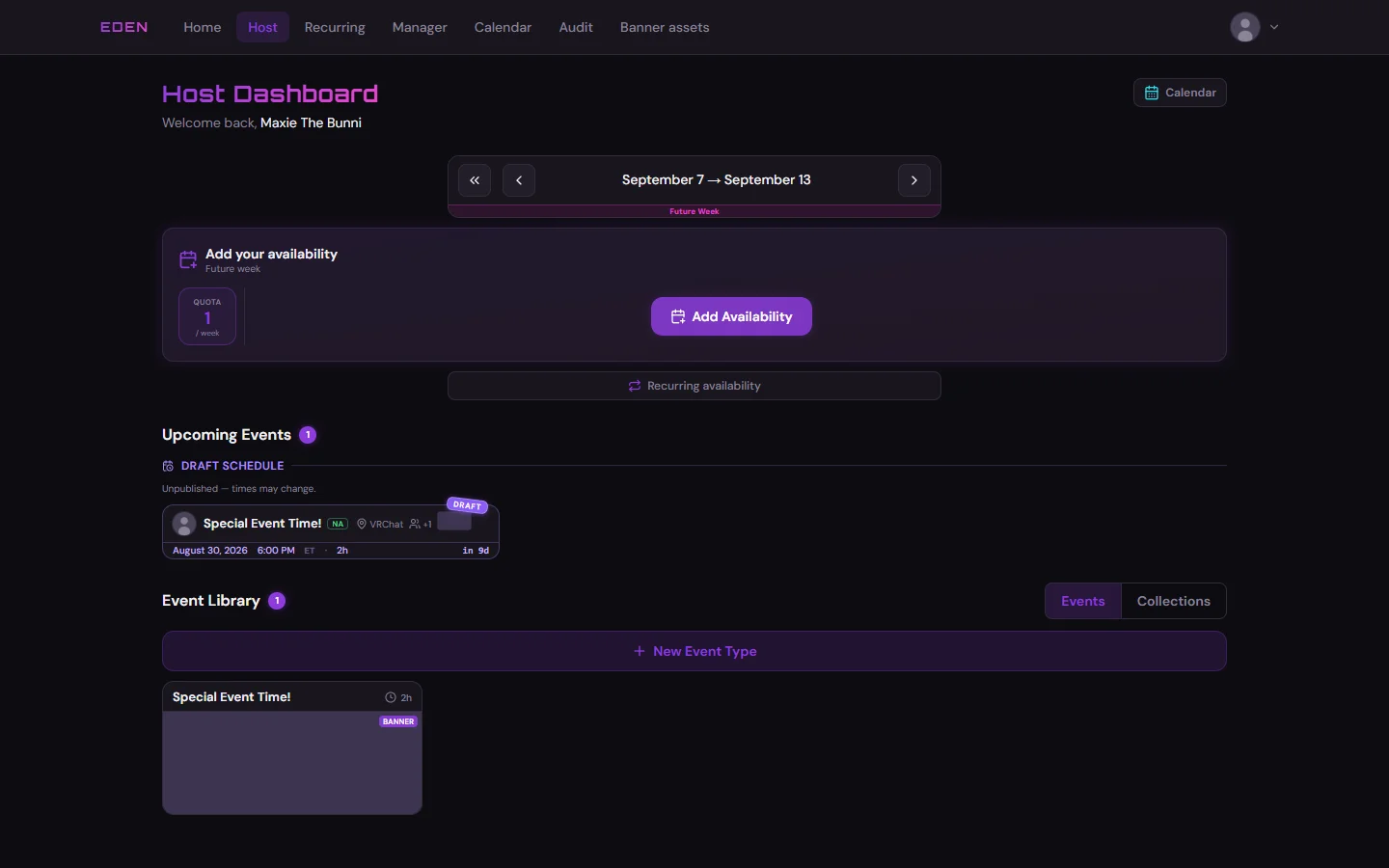
Task: Open the Calendar nav item
Action: (503, 27)
